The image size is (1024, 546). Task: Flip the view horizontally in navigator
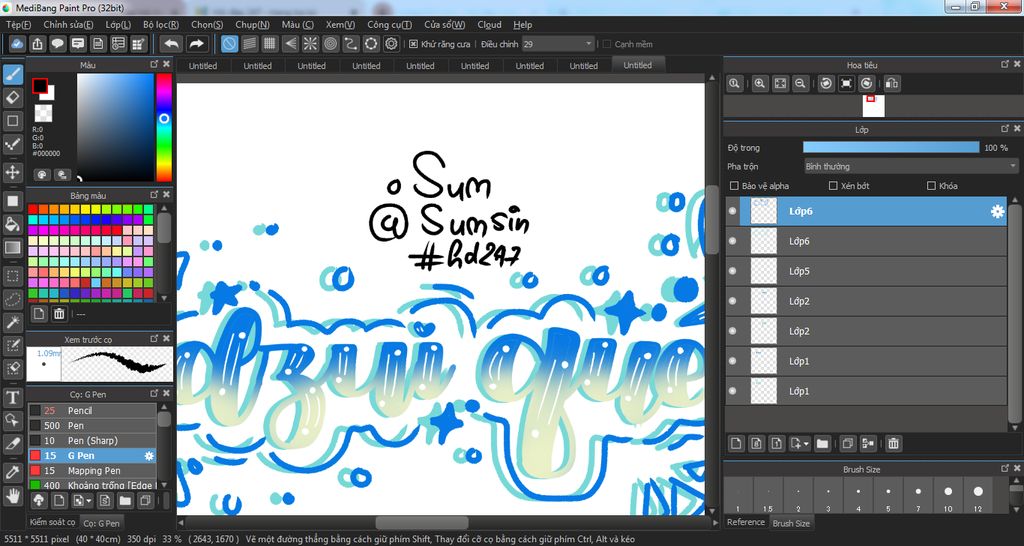click(x=892, y=84)
